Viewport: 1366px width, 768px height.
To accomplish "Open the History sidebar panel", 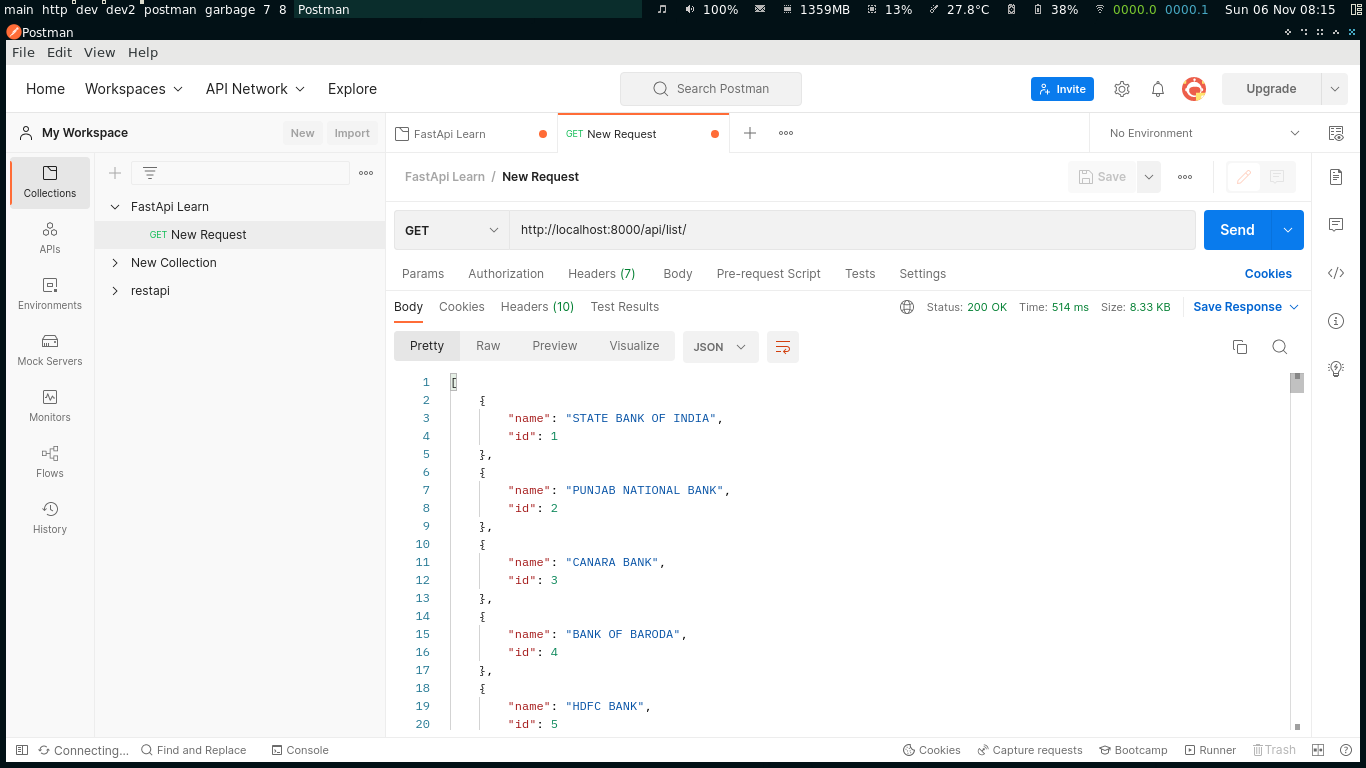I will click(50, 518).
